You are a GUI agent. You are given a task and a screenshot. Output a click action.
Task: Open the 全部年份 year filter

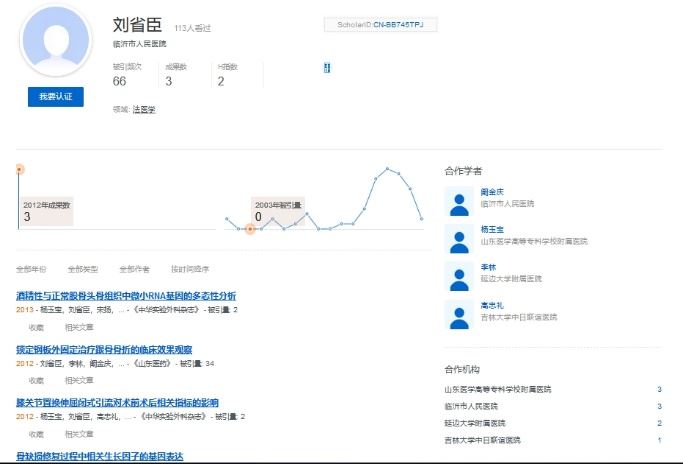[x=31, y=269]
